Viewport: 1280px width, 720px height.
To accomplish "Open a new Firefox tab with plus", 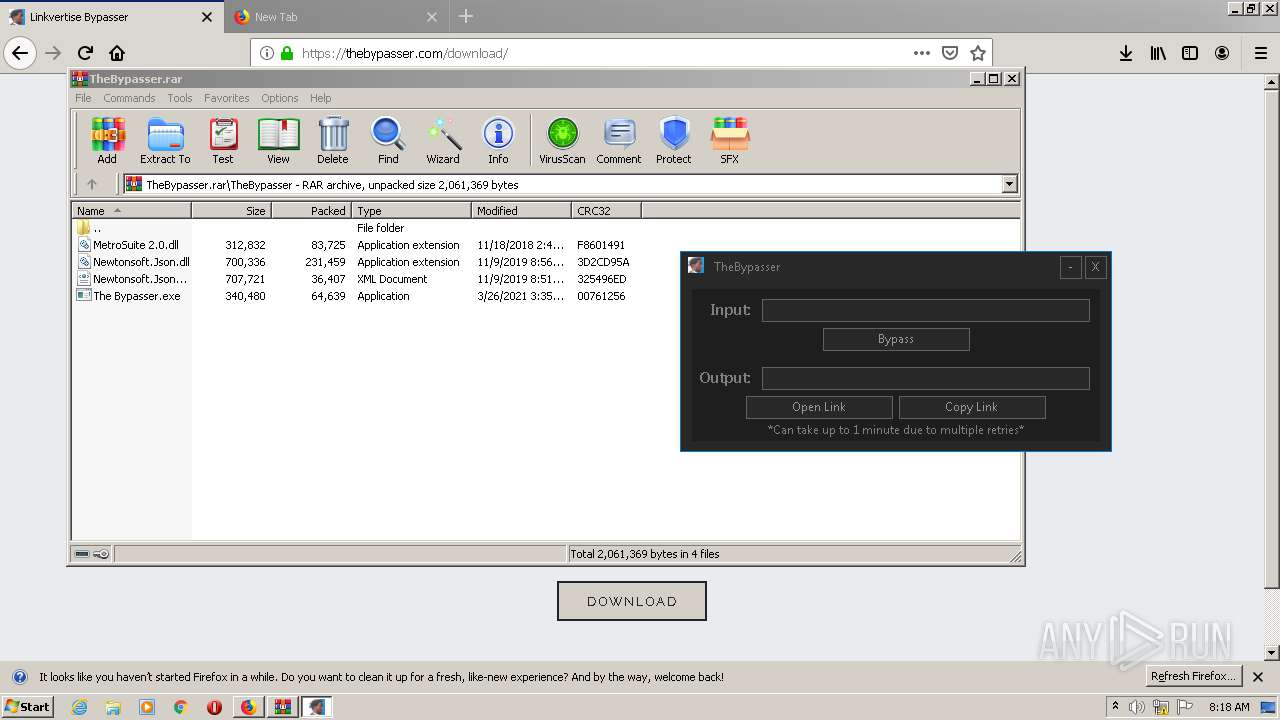I will tap(466, 16).
